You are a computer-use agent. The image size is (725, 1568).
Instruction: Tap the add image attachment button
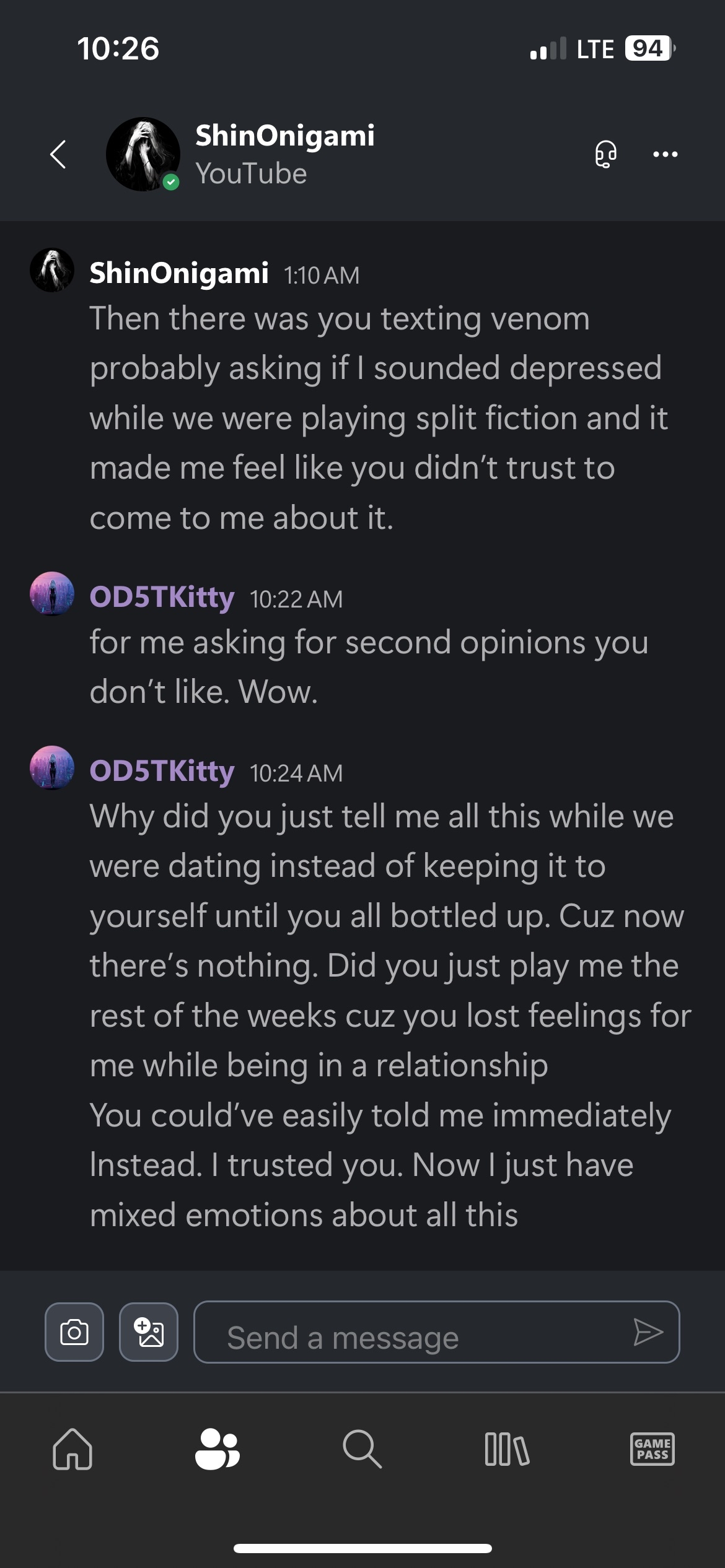[149, 1331]
